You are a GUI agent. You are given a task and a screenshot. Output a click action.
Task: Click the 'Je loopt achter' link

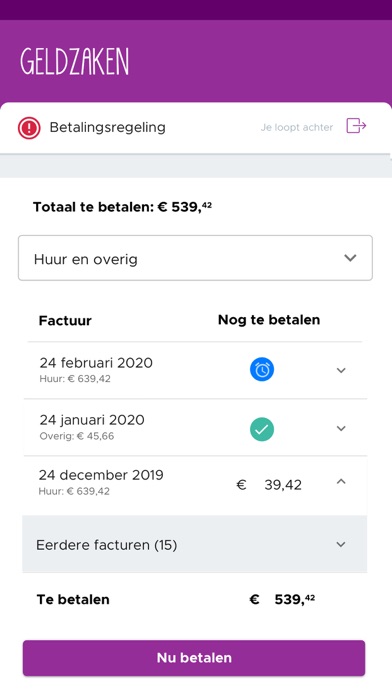297,127
